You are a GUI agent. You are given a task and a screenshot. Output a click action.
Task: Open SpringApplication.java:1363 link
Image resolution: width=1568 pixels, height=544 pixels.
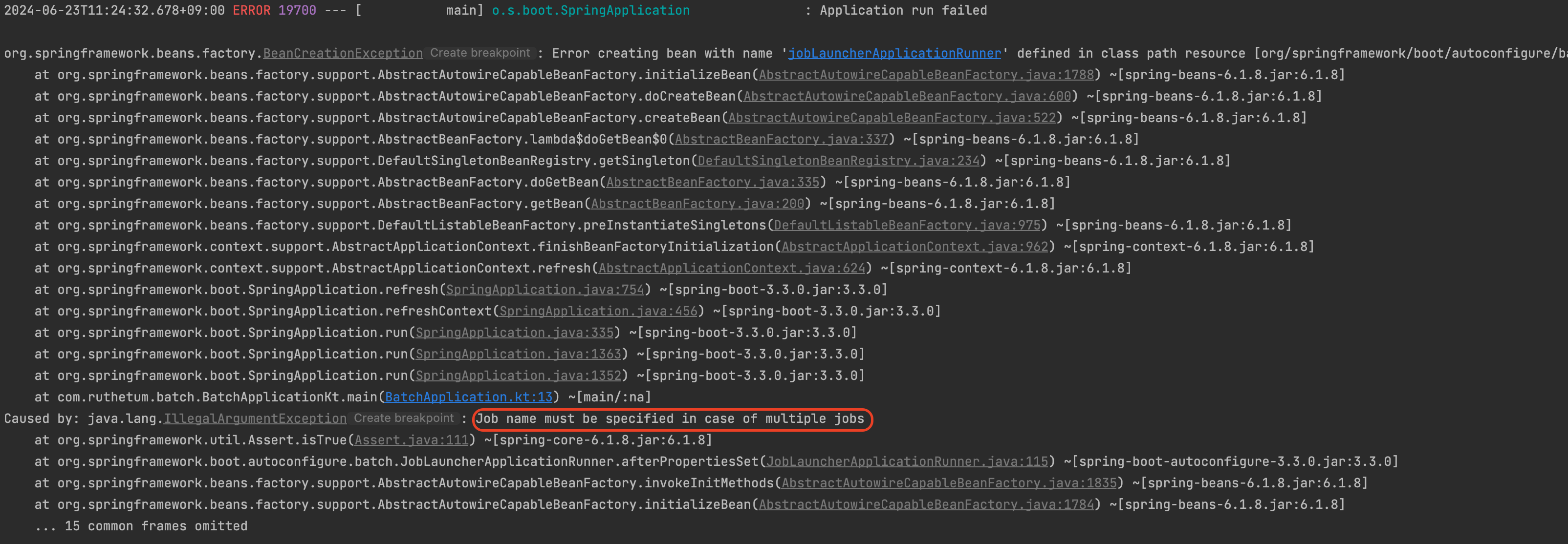click(518, 354)
